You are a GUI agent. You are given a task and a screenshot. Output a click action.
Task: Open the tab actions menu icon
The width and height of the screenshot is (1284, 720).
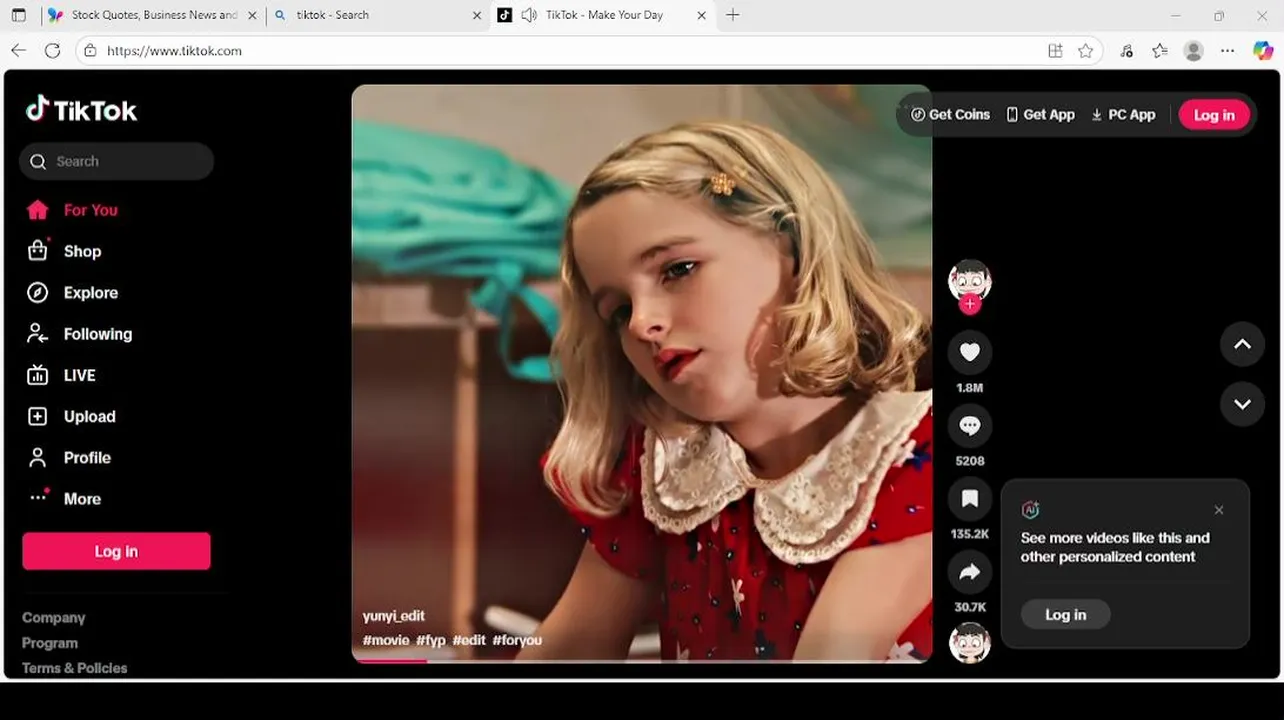tap(18, 15)
